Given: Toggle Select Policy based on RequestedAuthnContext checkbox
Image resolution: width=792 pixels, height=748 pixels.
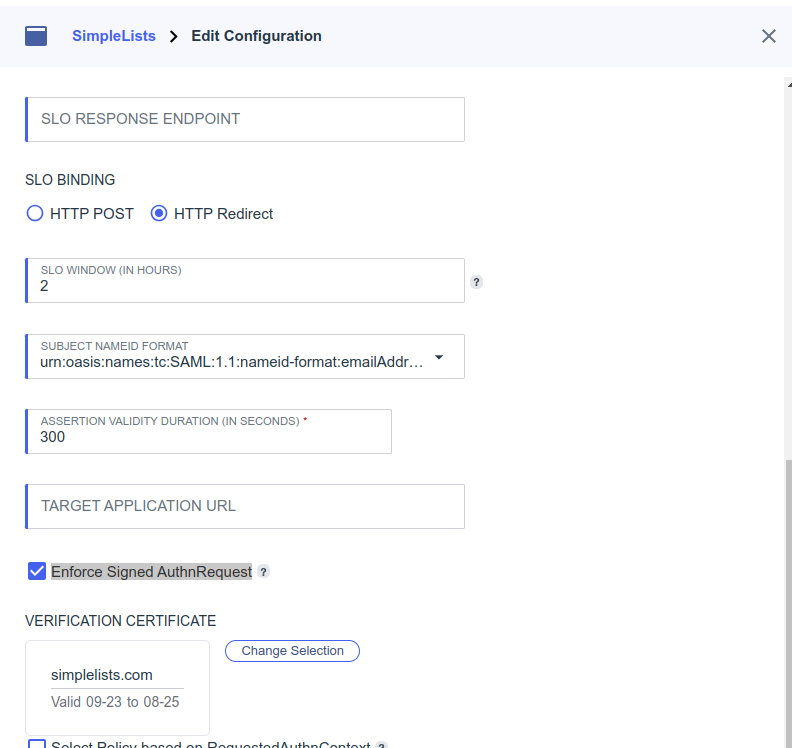Looking at the screenshot, I should (x=37, y=744).
